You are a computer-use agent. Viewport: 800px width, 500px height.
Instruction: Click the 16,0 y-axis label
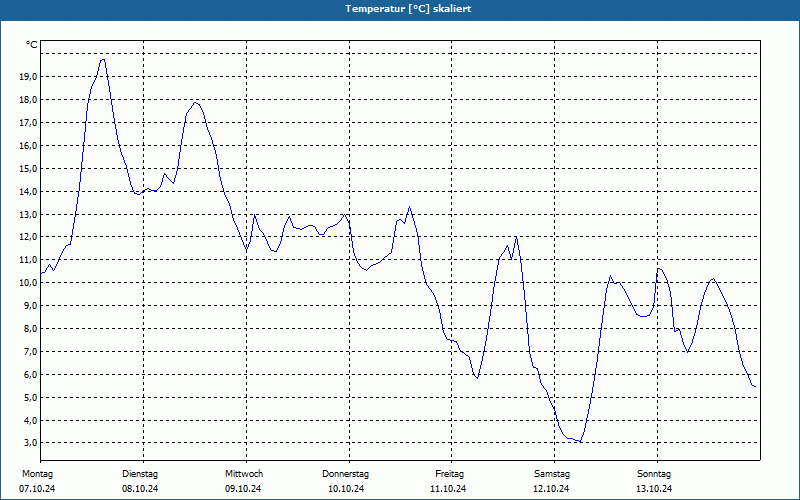[28, 145]
